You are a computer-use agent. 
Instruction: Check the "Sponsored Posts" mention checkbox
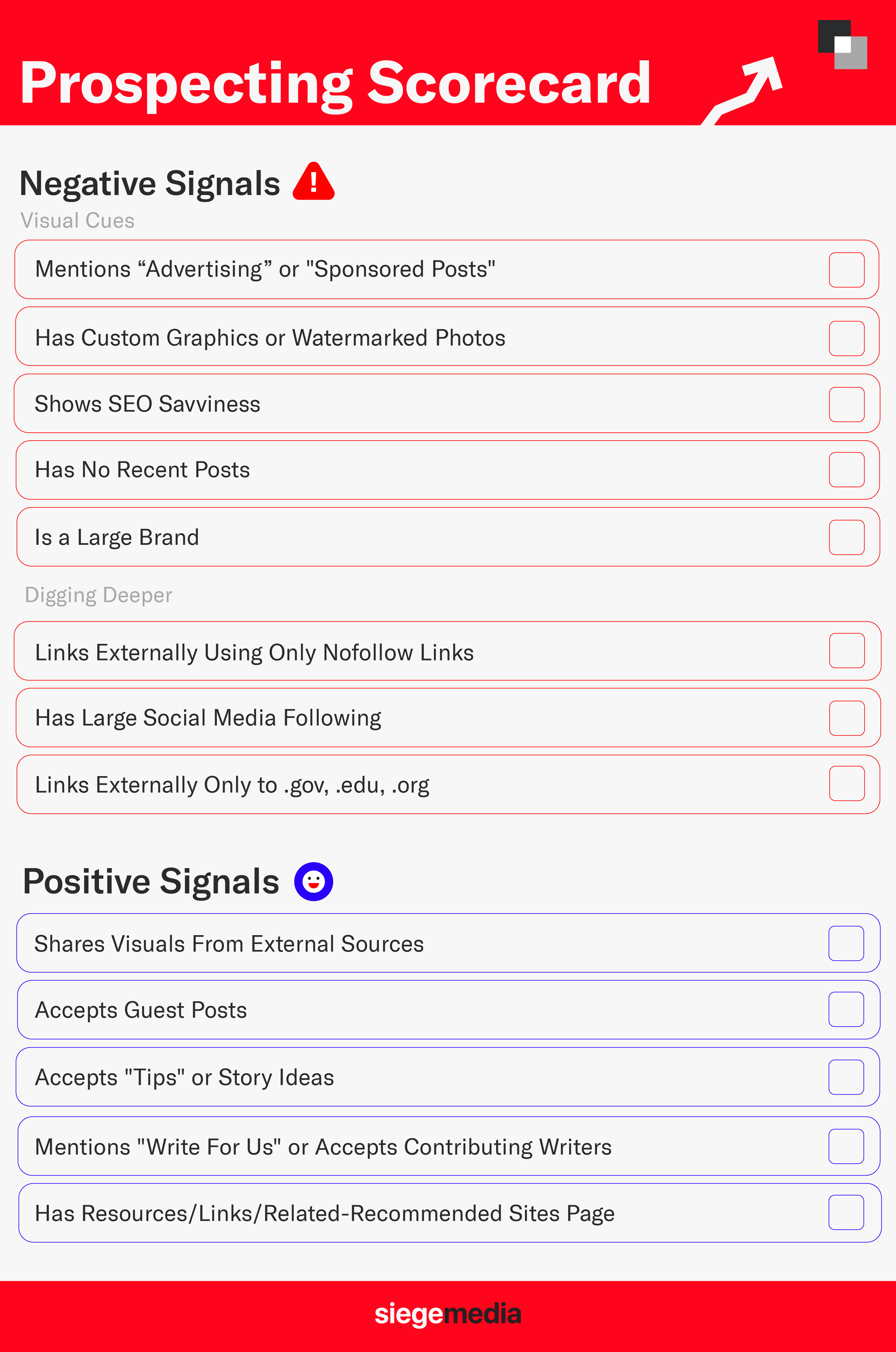(846, 270)
